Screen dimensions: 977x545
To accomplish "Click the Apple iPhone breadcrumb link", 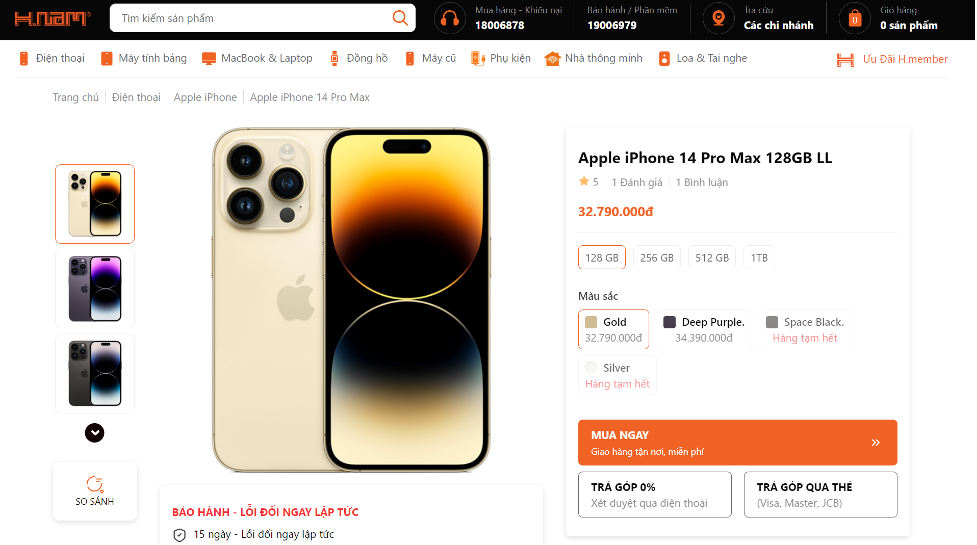I will 205,97.
